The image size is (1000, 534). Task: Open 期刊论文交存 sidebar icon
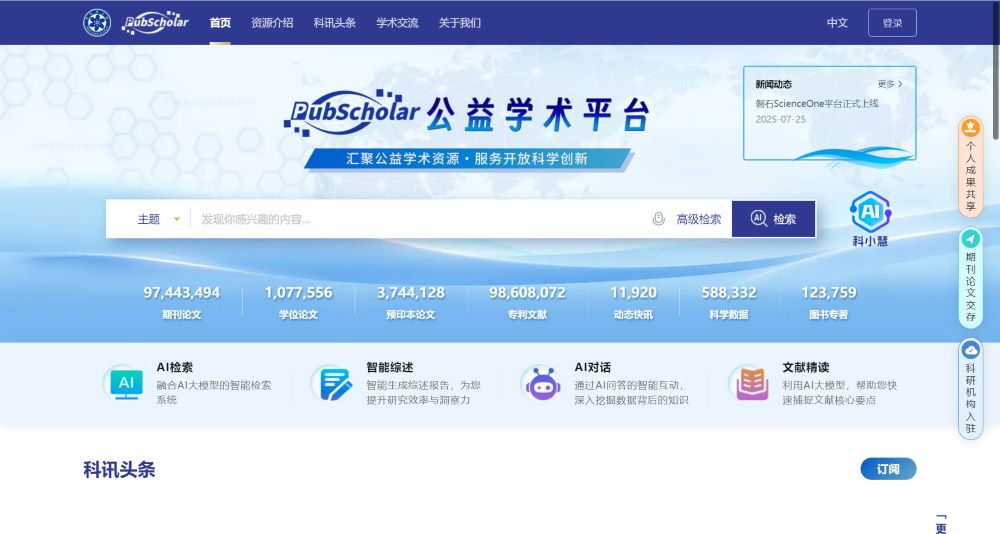(x=970, y=278)
